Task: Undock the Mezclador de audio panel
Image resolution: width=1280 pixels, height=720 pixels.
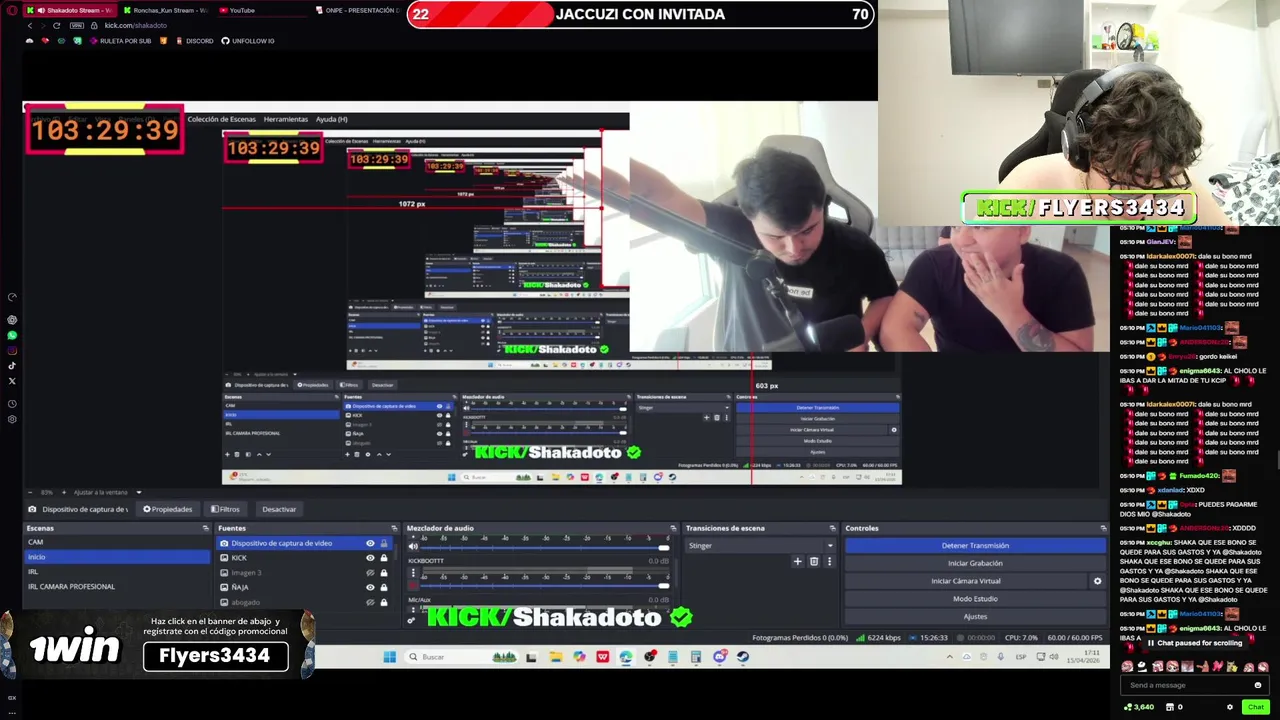Action: (x=673, y=528)
